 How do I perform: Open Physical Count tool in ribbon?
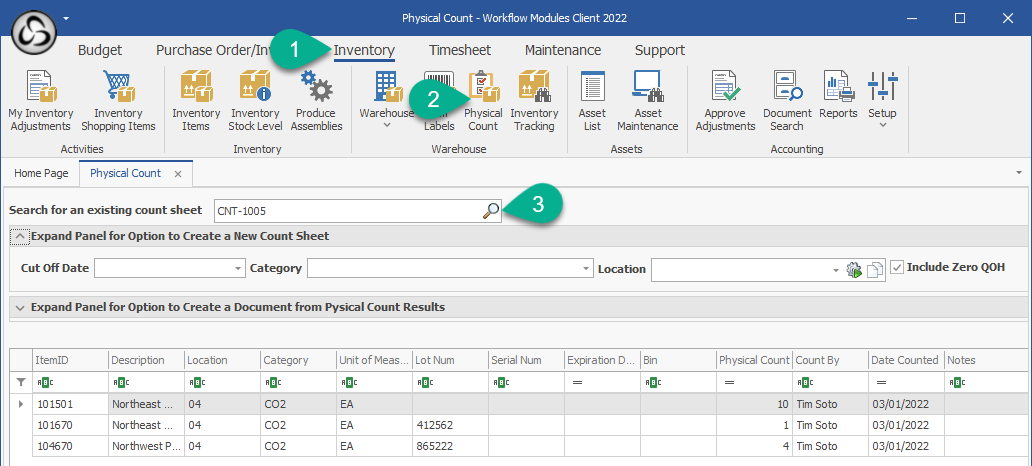click(483, 101)
